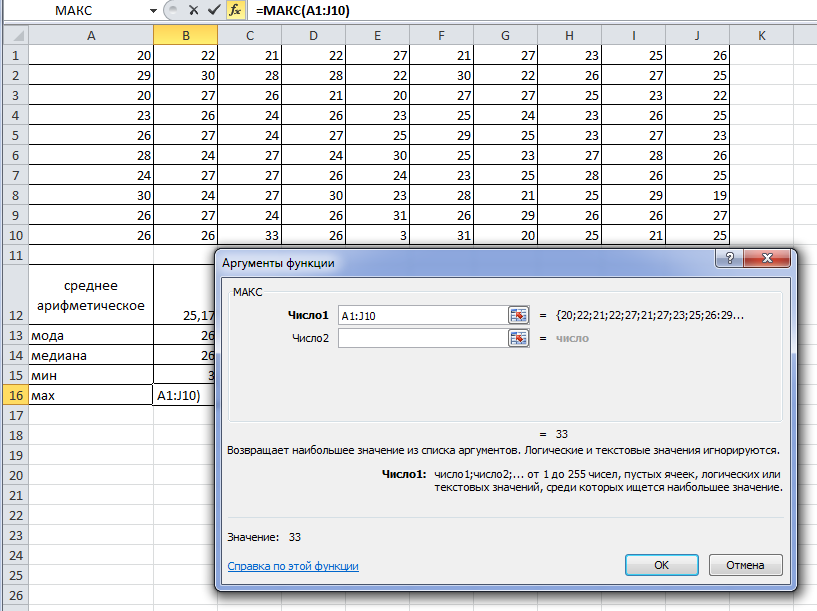Image resolution: width=817 pixels, height=611 pixels.
Task: Select column J header
Action: click(698, 35)
